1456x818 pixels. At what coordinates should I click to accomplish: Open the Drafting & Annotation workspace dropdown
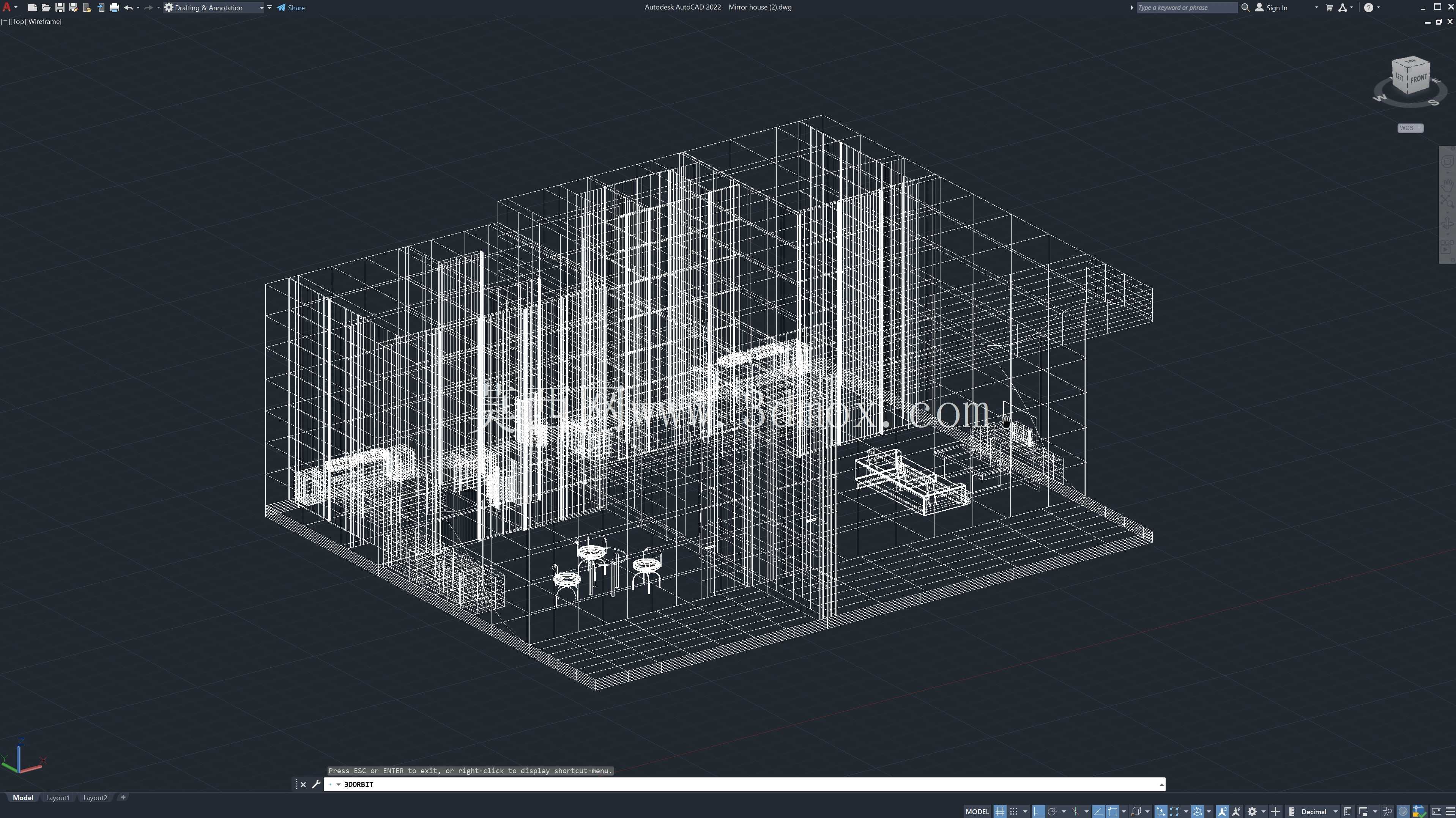click(x=214, y=7)
